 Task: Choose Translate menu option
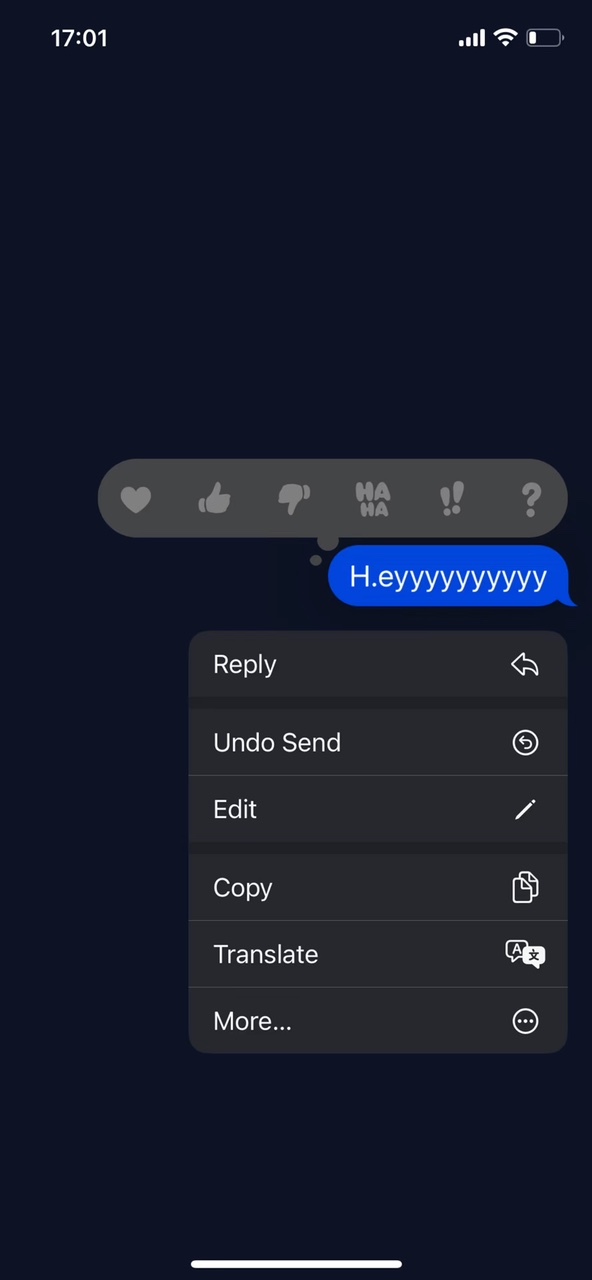tap(378, 954)
